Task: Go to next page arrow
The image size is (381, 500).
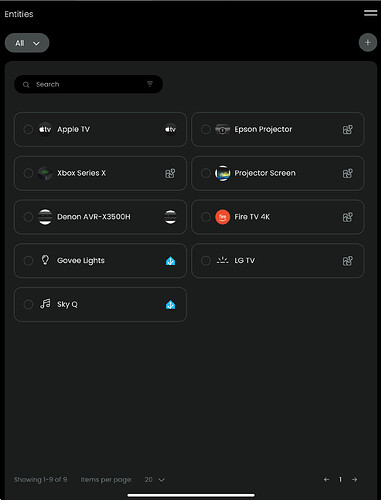Action: tap(355, 479)
